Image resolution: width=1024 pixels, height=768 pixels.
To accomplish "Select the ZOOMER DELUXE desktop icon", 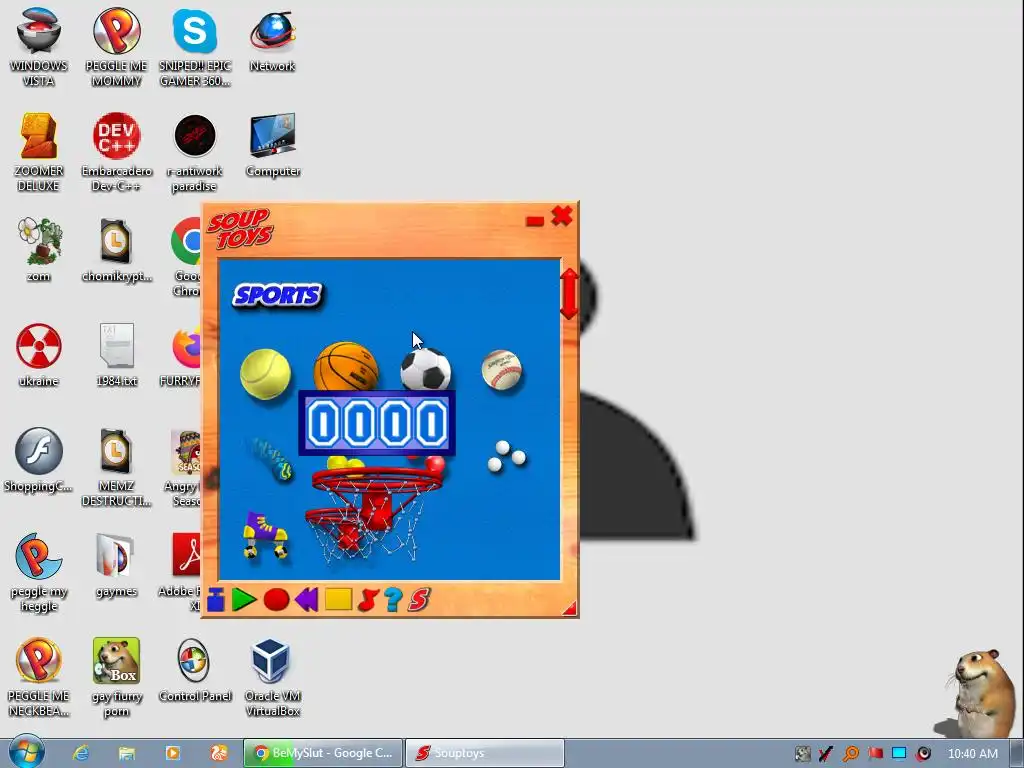I will point(39,152).
